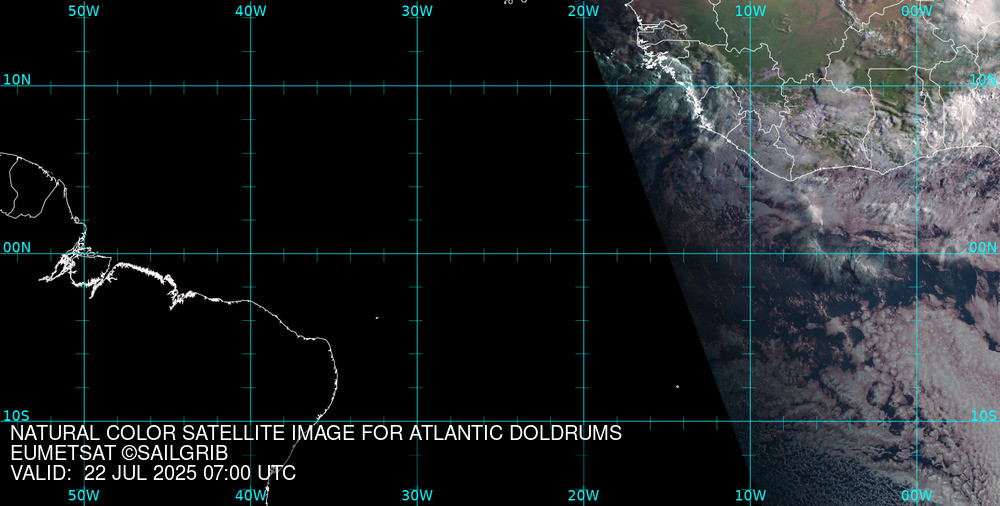Click the 10N latitude label on the left edge
Screen dimensions: 1000x506
17,80
